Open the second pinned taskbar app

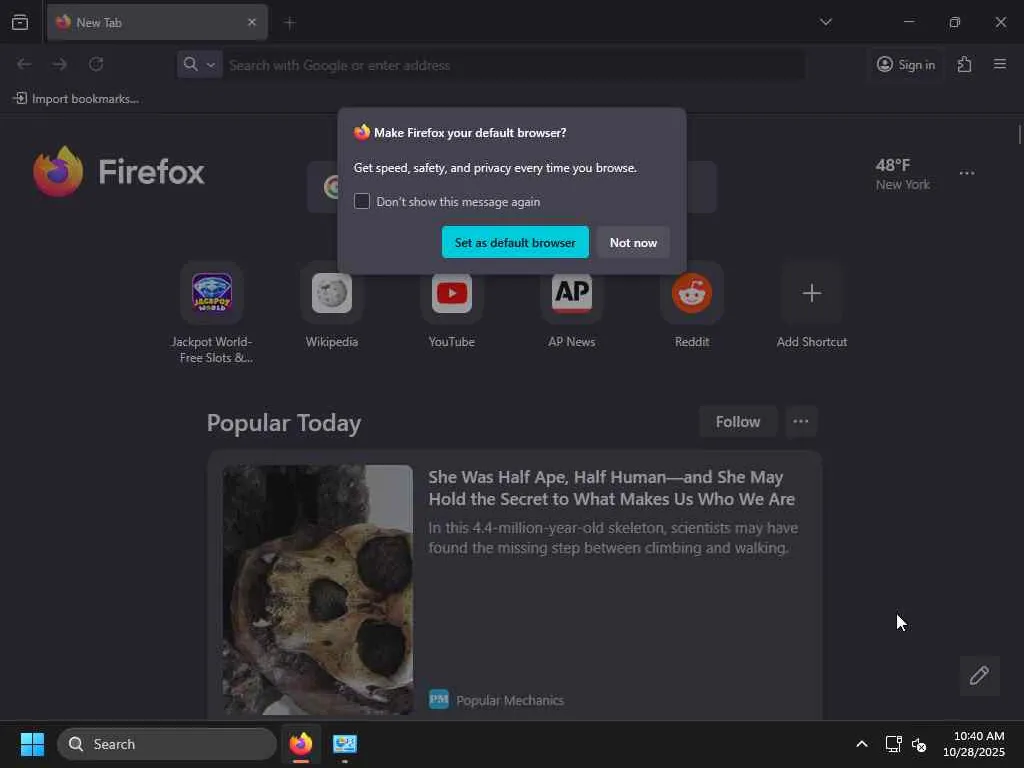click(x=345, y=744)
